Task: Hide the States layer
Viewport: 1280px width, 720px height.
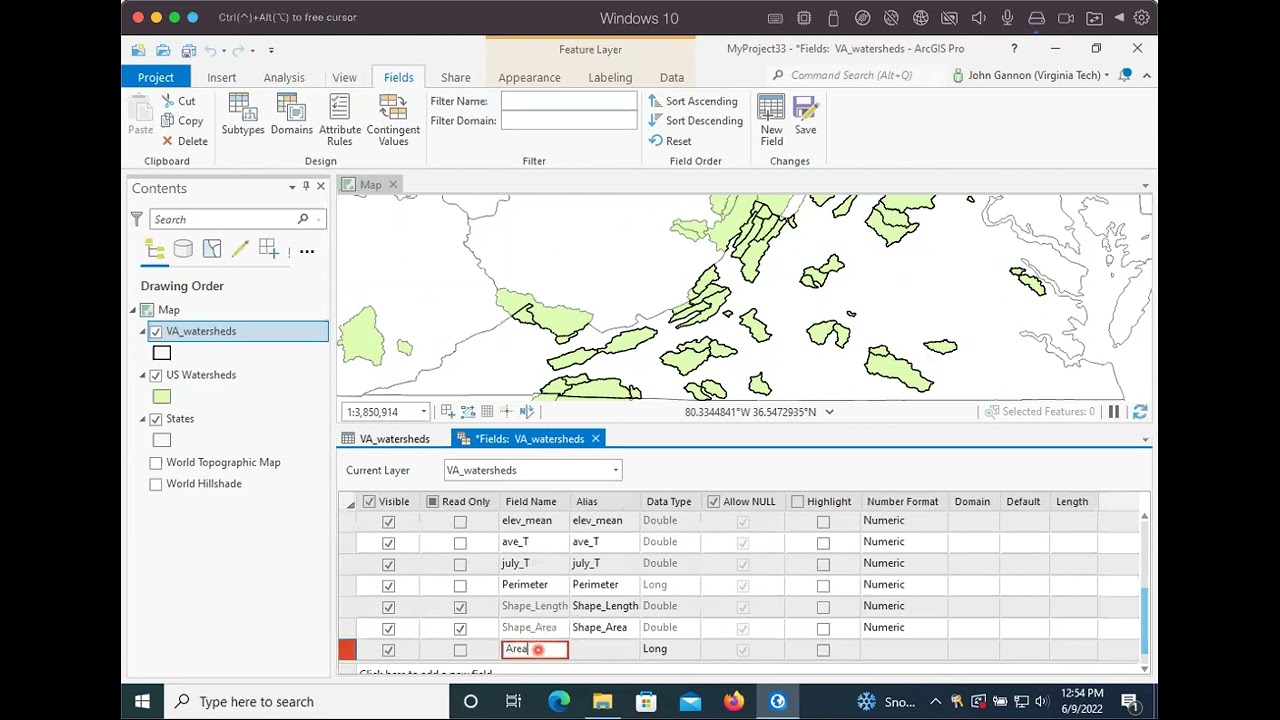Action: (x=156, y=419)
